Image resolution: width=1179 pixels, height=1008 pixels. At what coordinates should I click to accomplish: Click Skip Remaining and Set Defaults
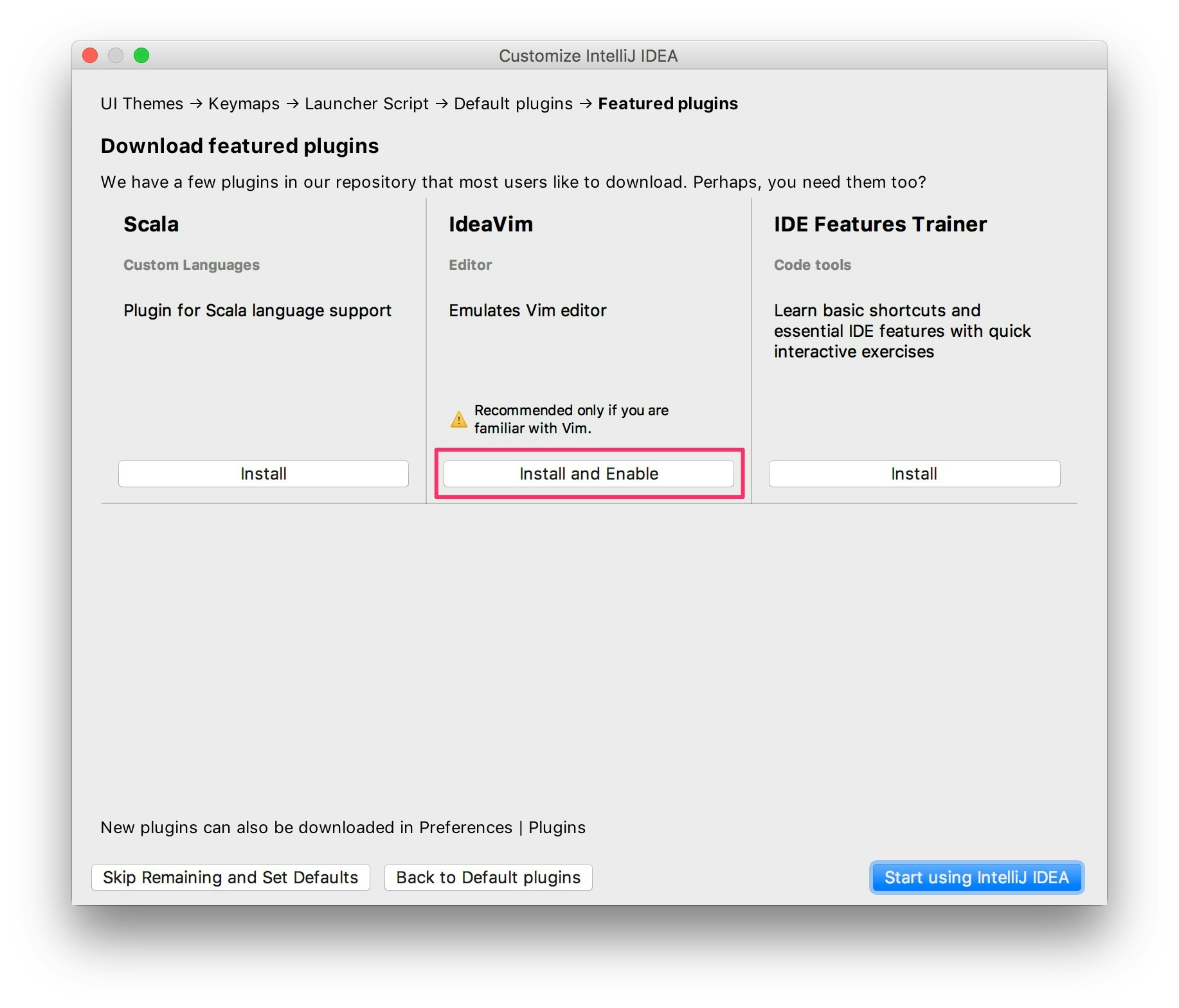(x=230, y=878)
